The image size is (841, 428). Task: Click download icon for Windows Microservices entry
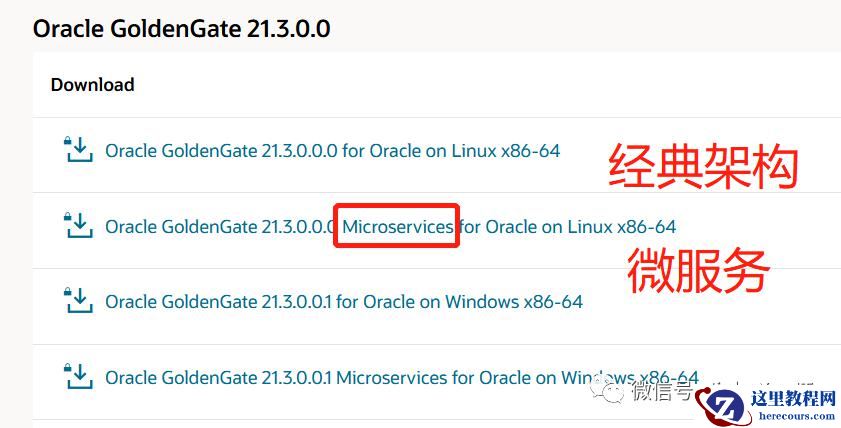click(x=79, y=377)
